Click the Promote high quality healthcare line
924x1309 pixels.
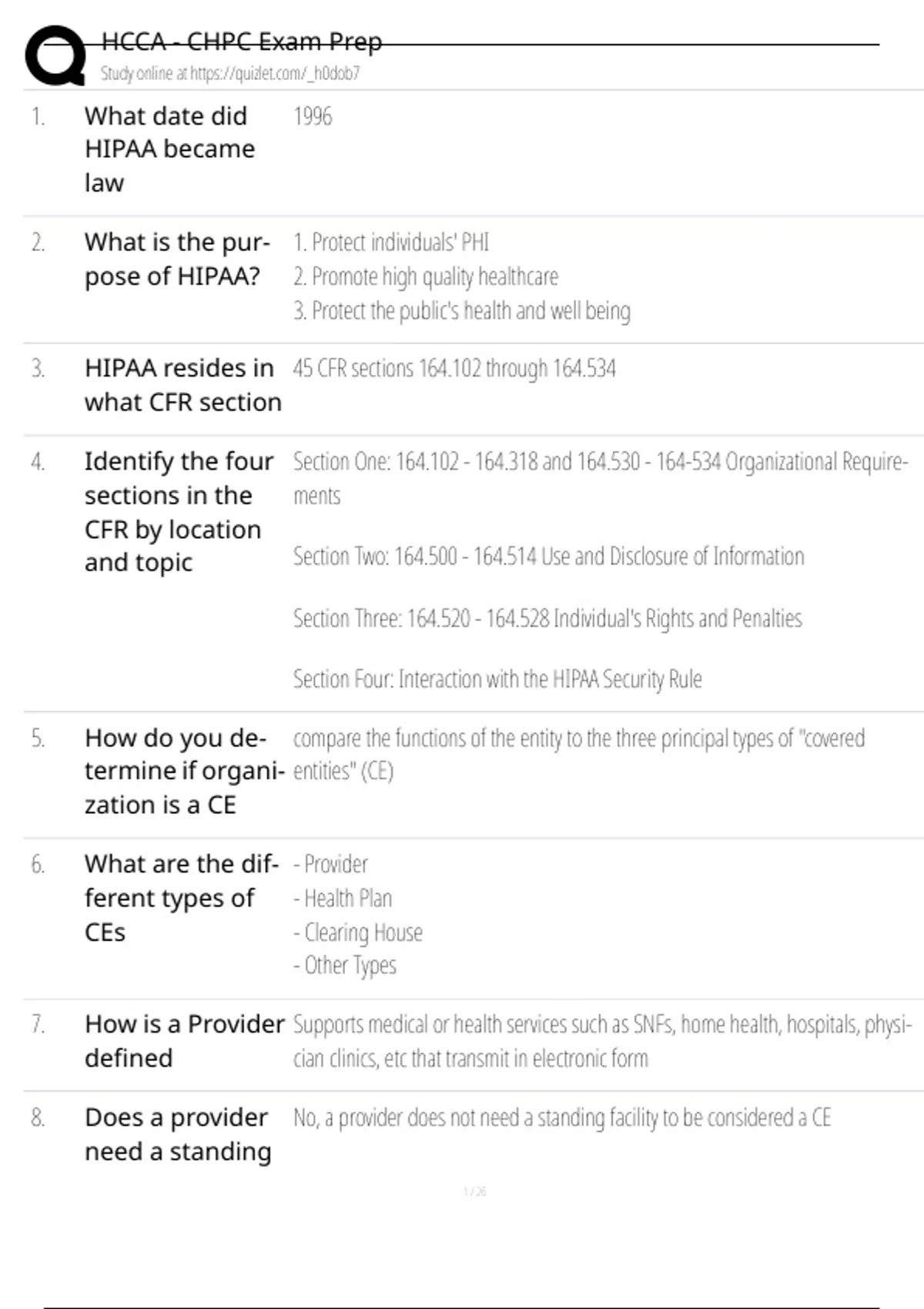tap(426, 276)
